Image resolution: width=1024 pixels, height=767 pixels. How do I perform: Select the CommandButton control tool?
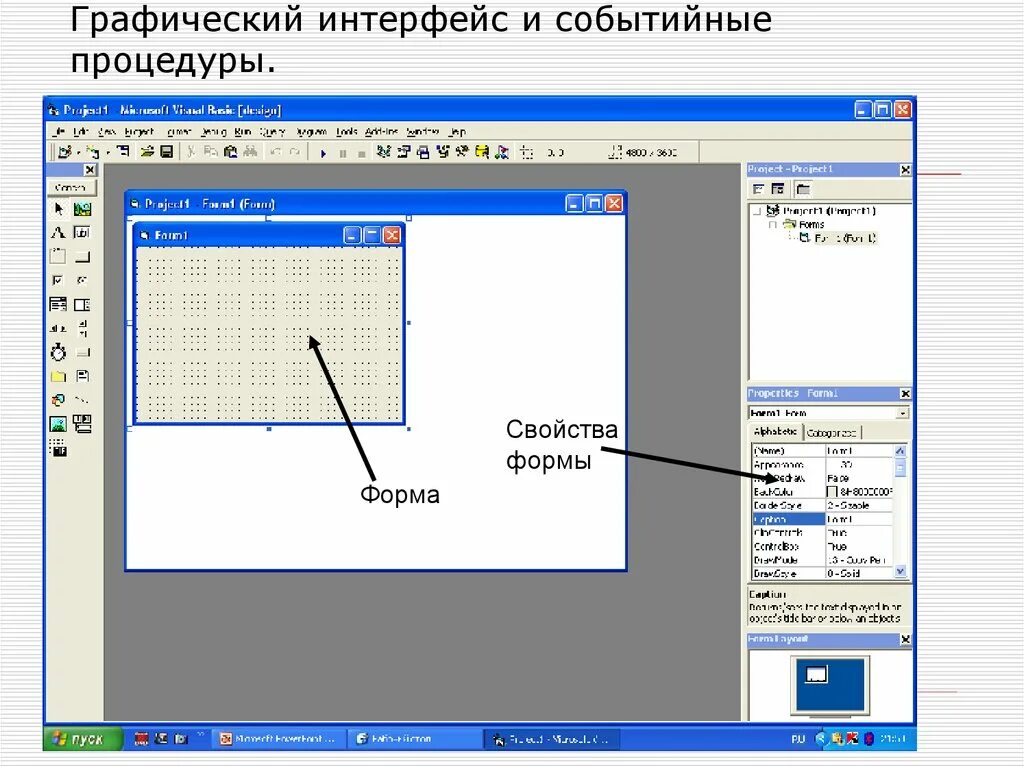pos(82,257)
